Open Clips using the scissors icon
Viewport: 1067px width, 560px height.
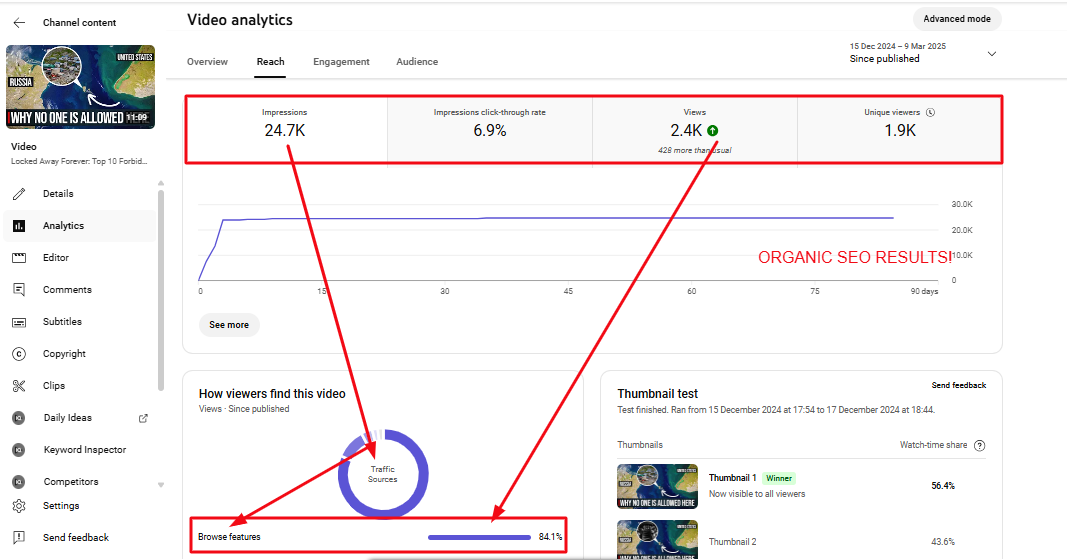pyautogui.click(x=19, y=386)
